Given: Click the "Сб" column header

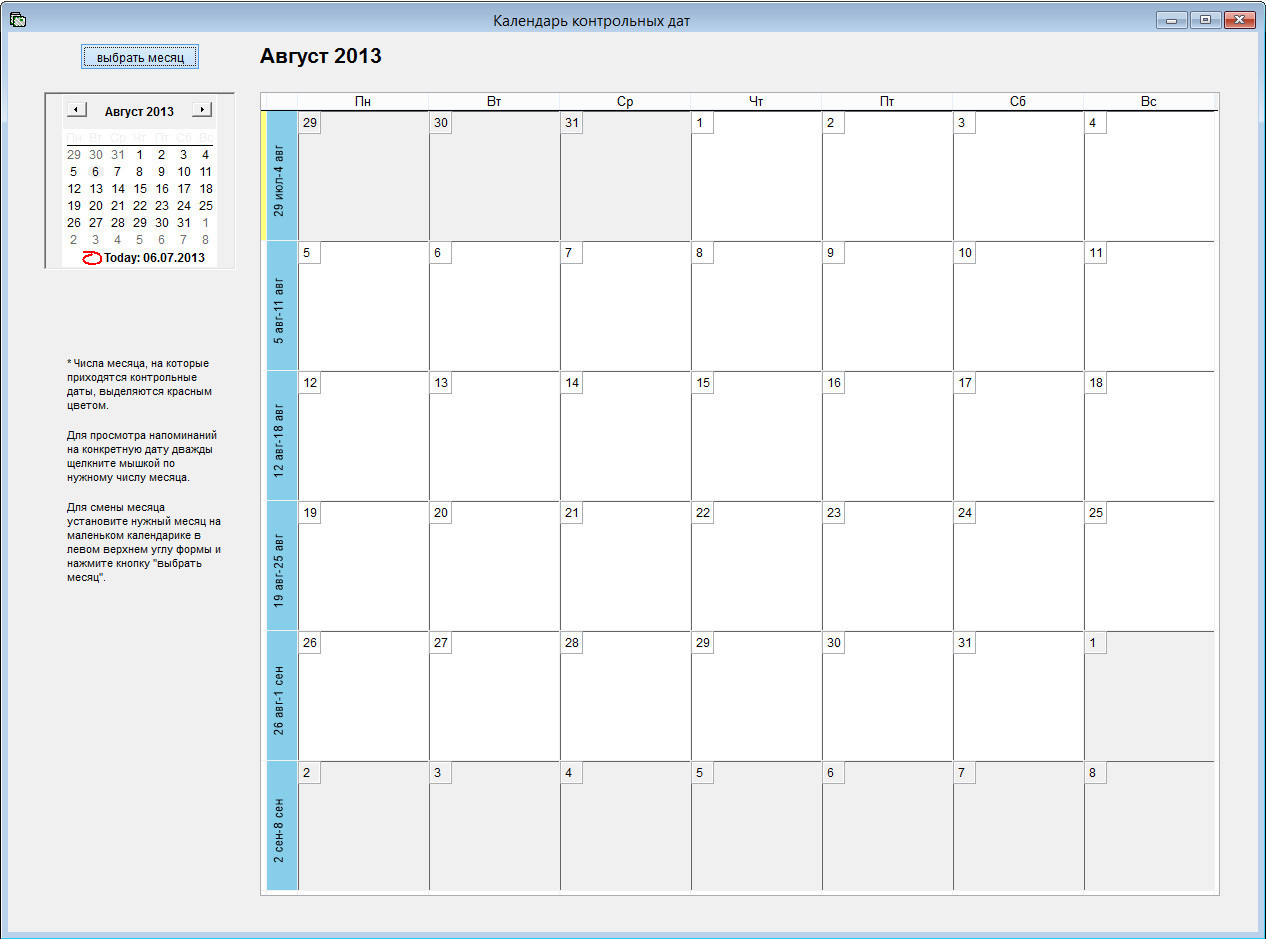Looking at the screenshot, I should [x=1018, y=102].
